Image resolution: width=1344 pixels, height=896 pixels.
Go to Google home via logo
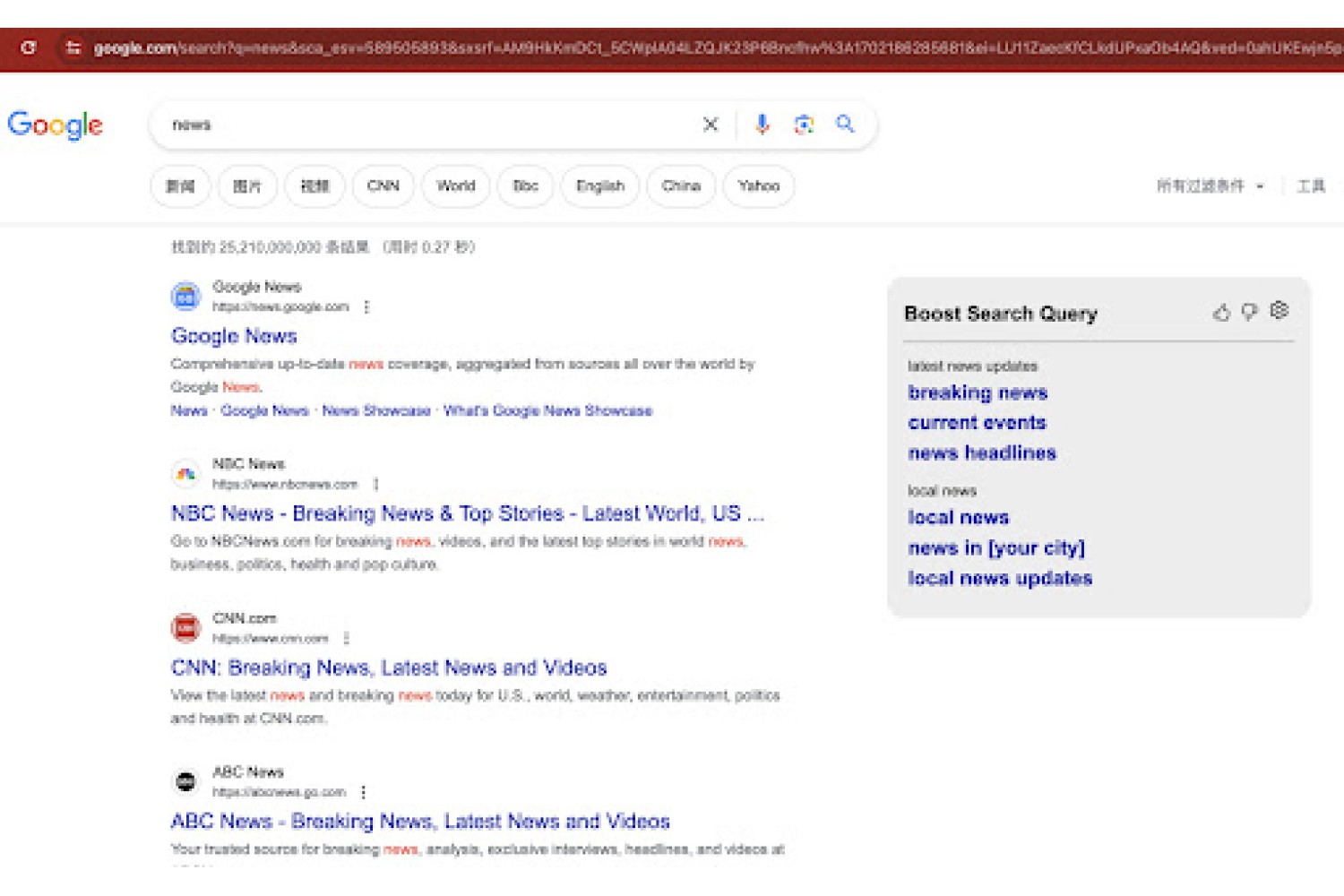(x=56, y=125)
